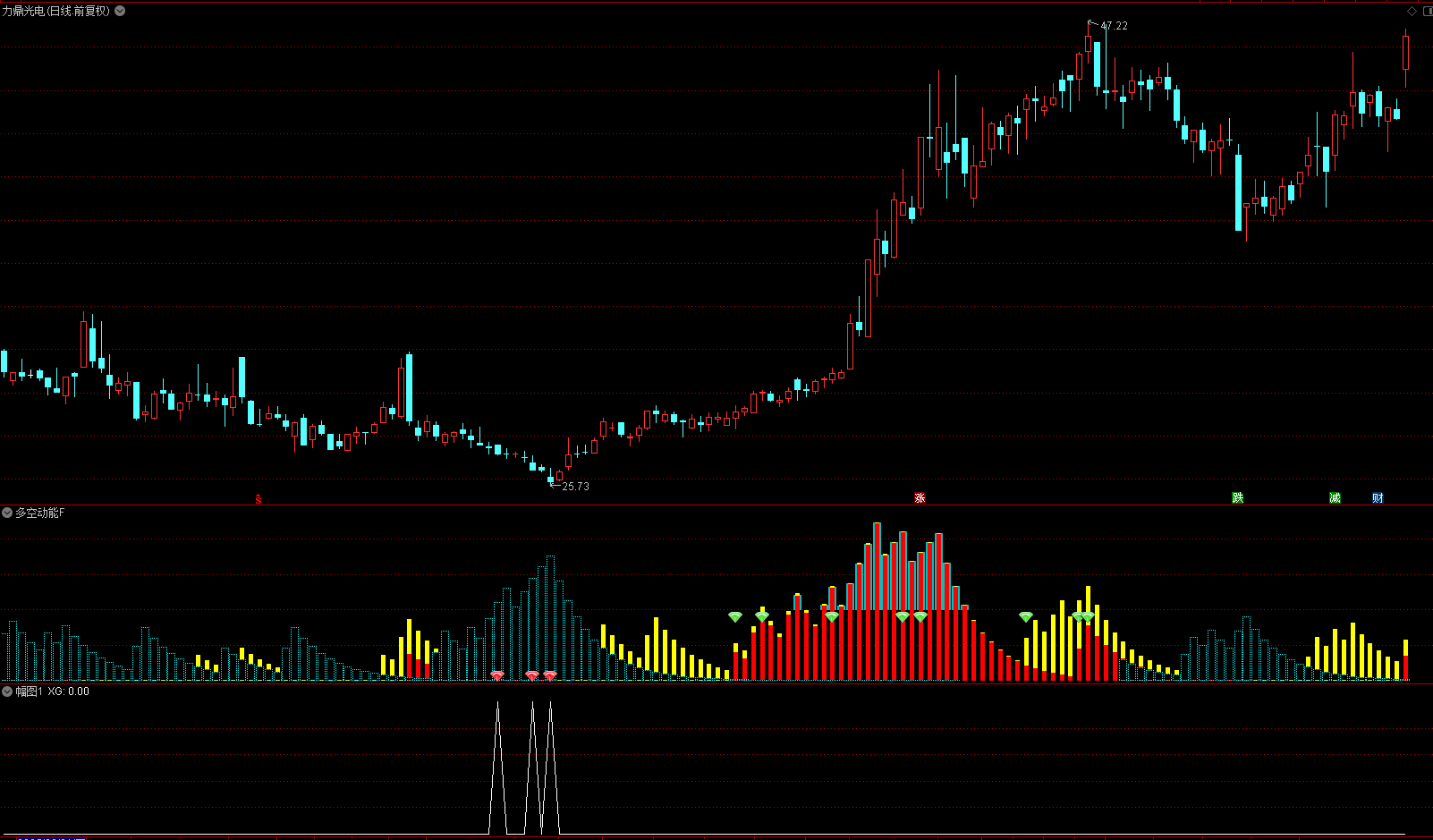This screenshot has width=1433, height=840.
Task: Click the blue 财 event marker
Action: click(1378, 497)
